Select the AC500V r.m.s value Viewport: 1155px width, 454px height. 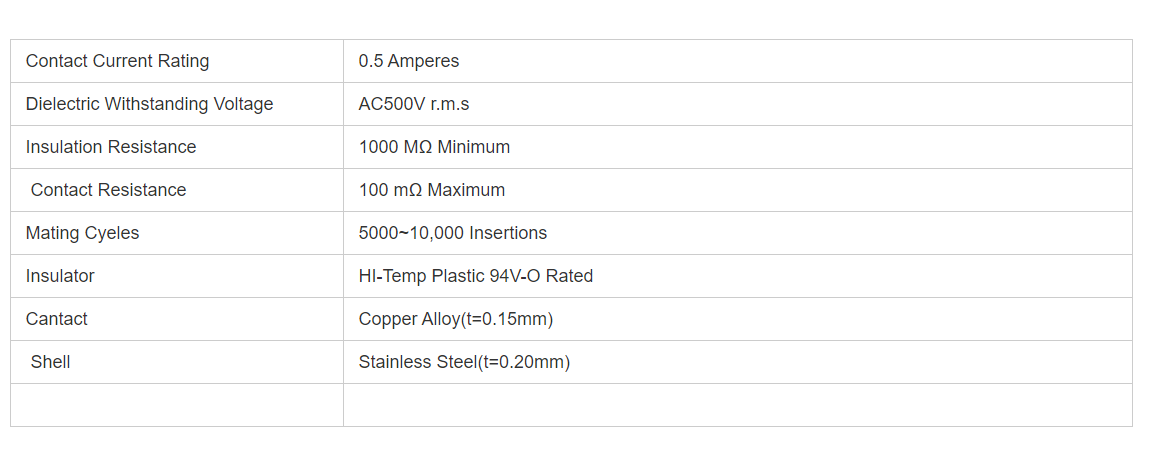pyautogui.click(x=413, y=104)
